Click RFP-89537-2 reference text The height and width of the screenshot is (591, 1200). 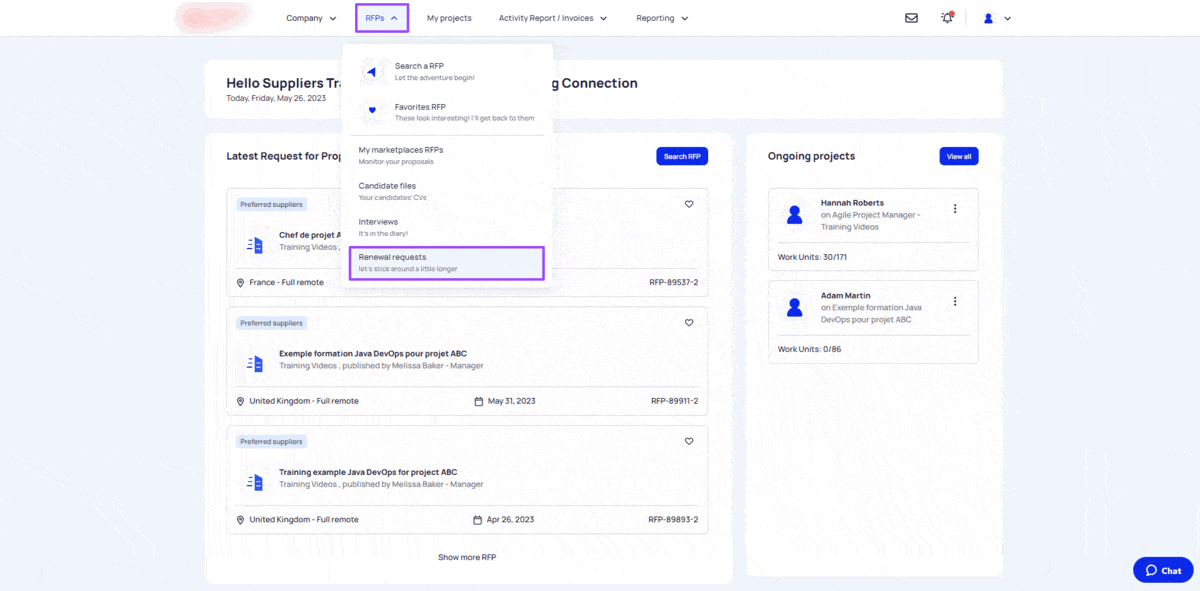tap(674, 283)
